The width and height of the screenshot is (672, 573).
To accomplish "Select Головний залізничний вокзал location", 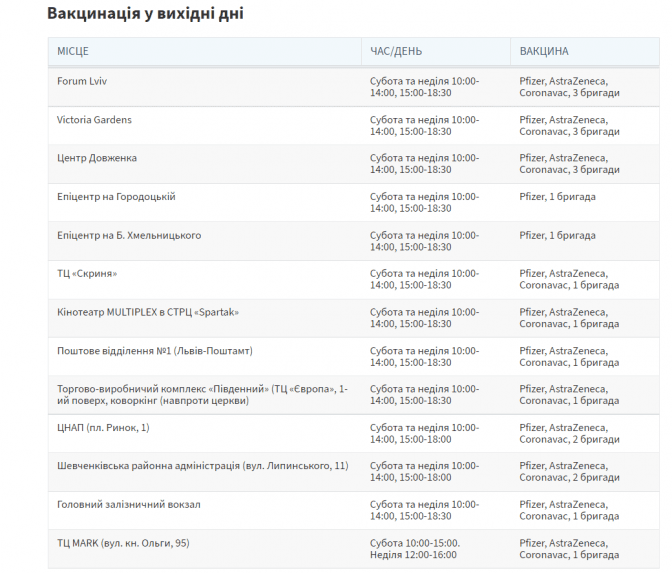I will pyautogui.click(x=129, y=504).
